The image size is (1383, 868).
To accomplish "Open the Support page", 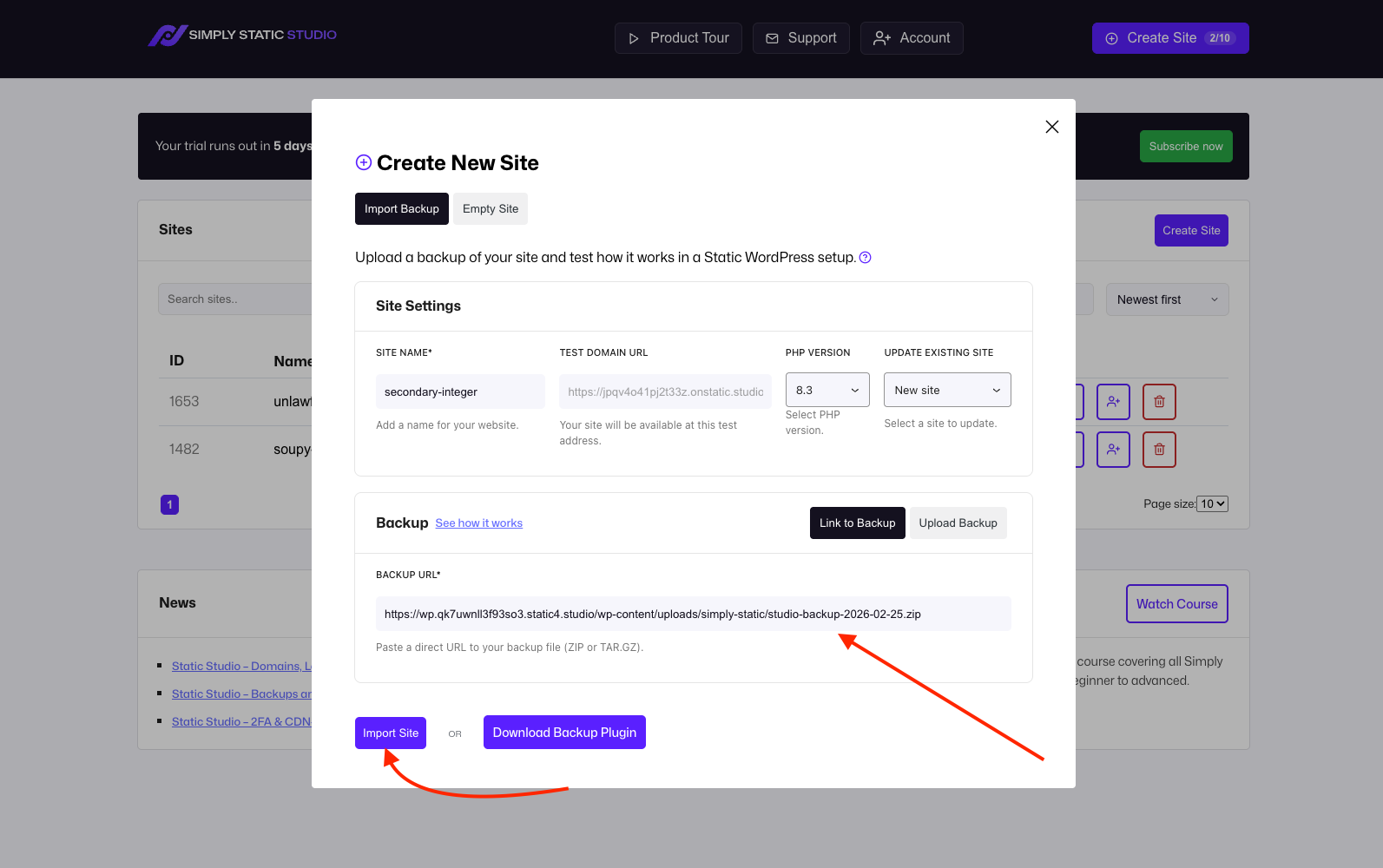I will (x=800, y=38).
